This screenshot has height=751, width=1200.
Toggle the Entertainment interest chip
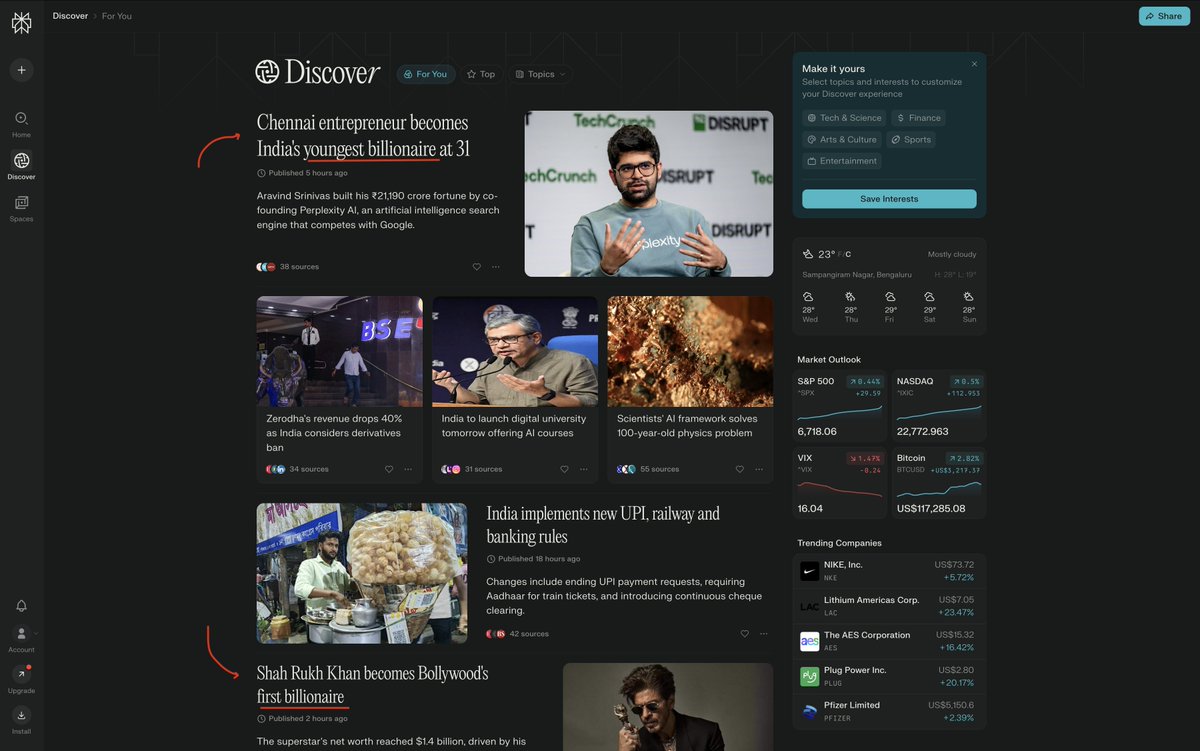coord(842,161)
